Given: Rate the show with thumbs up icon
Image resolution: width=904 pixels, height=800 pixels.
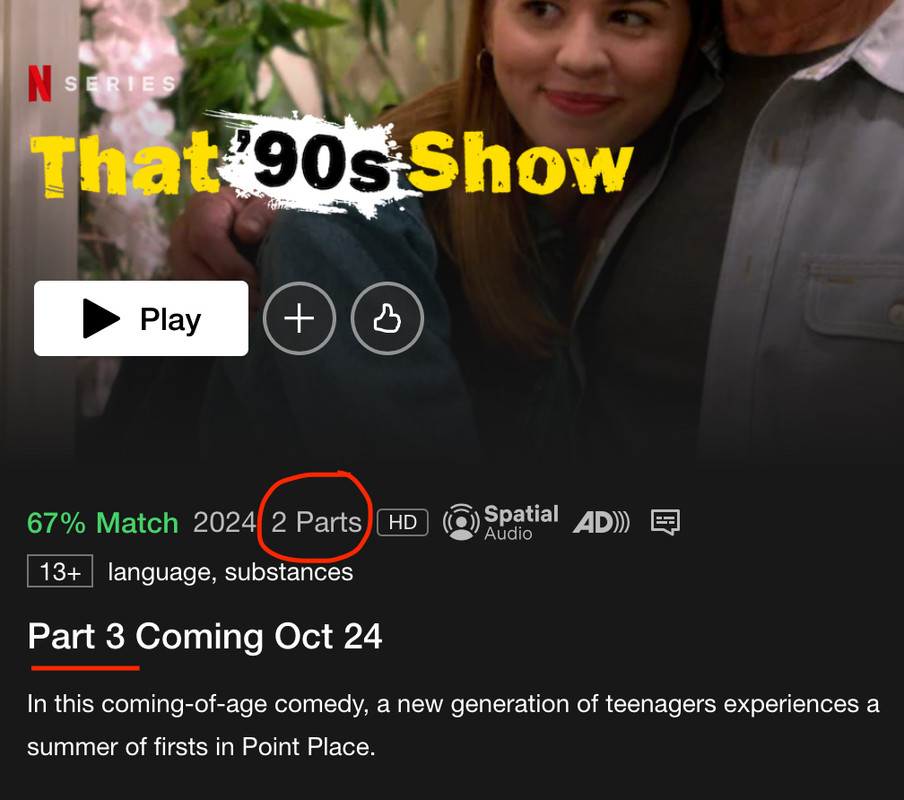Looking at the screenshot, I should point(387,318).
